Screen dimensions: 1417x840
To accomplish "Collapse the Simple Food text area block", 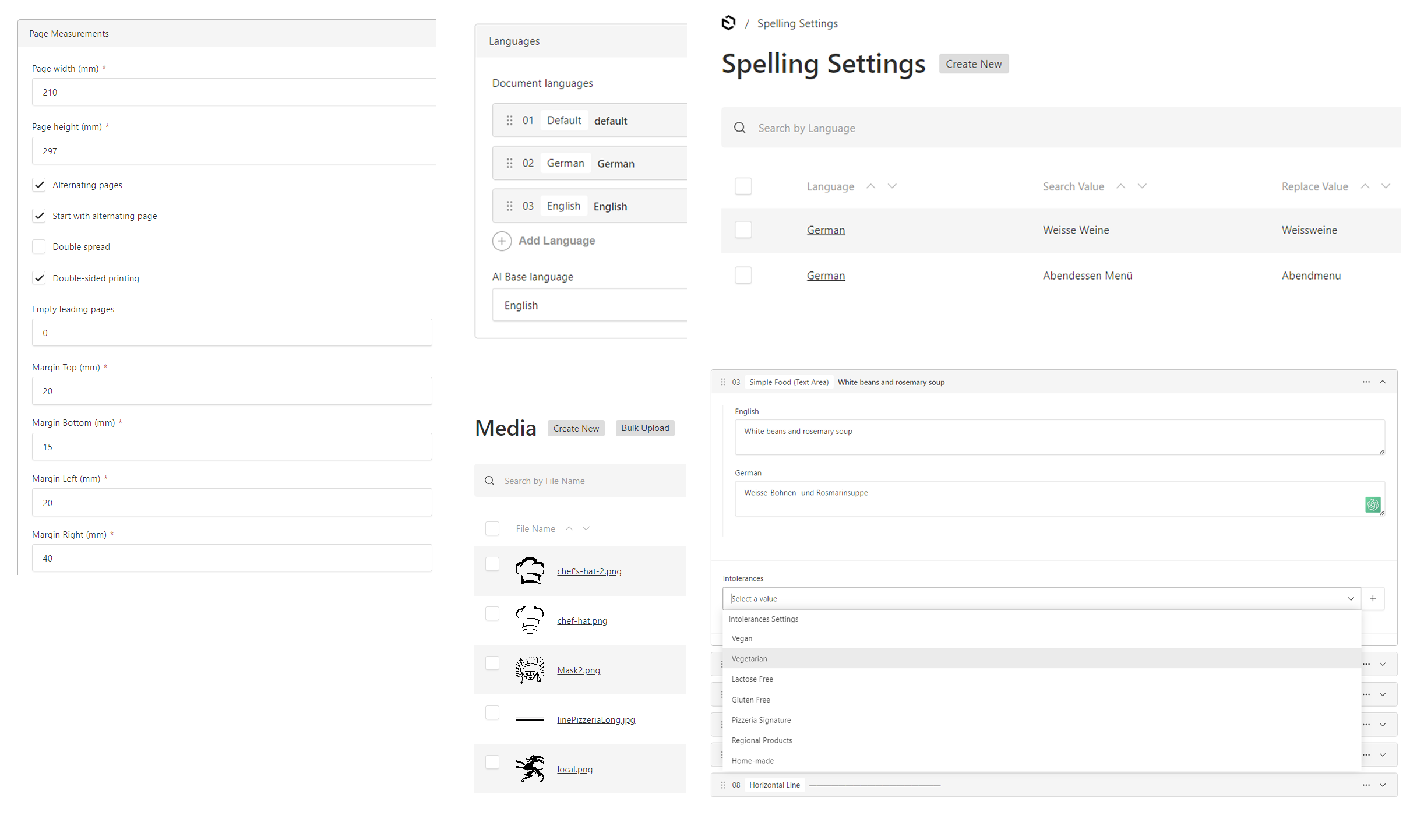I will click(1383, 382).
